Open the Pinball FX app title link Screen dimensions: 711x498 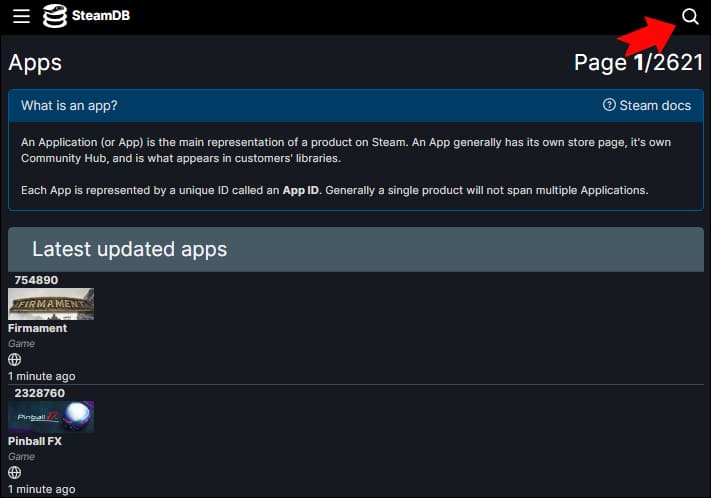pyautogui.click(x=35, y=441)
